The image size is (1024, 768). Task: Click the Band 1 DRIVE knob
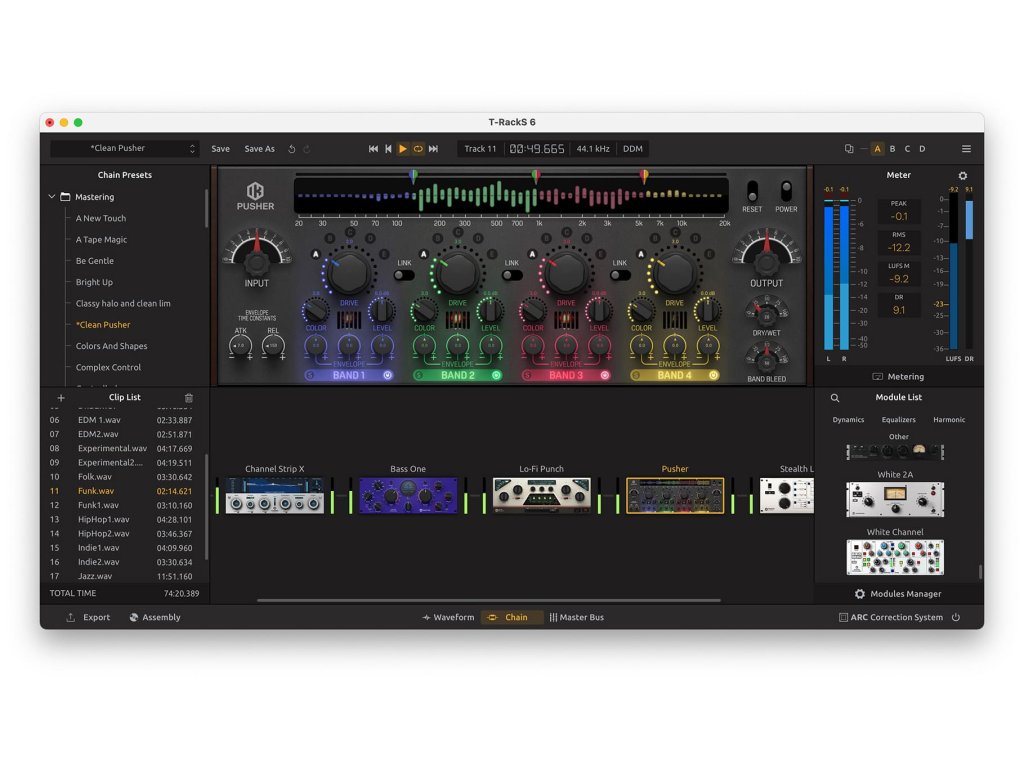pos(349,272)
